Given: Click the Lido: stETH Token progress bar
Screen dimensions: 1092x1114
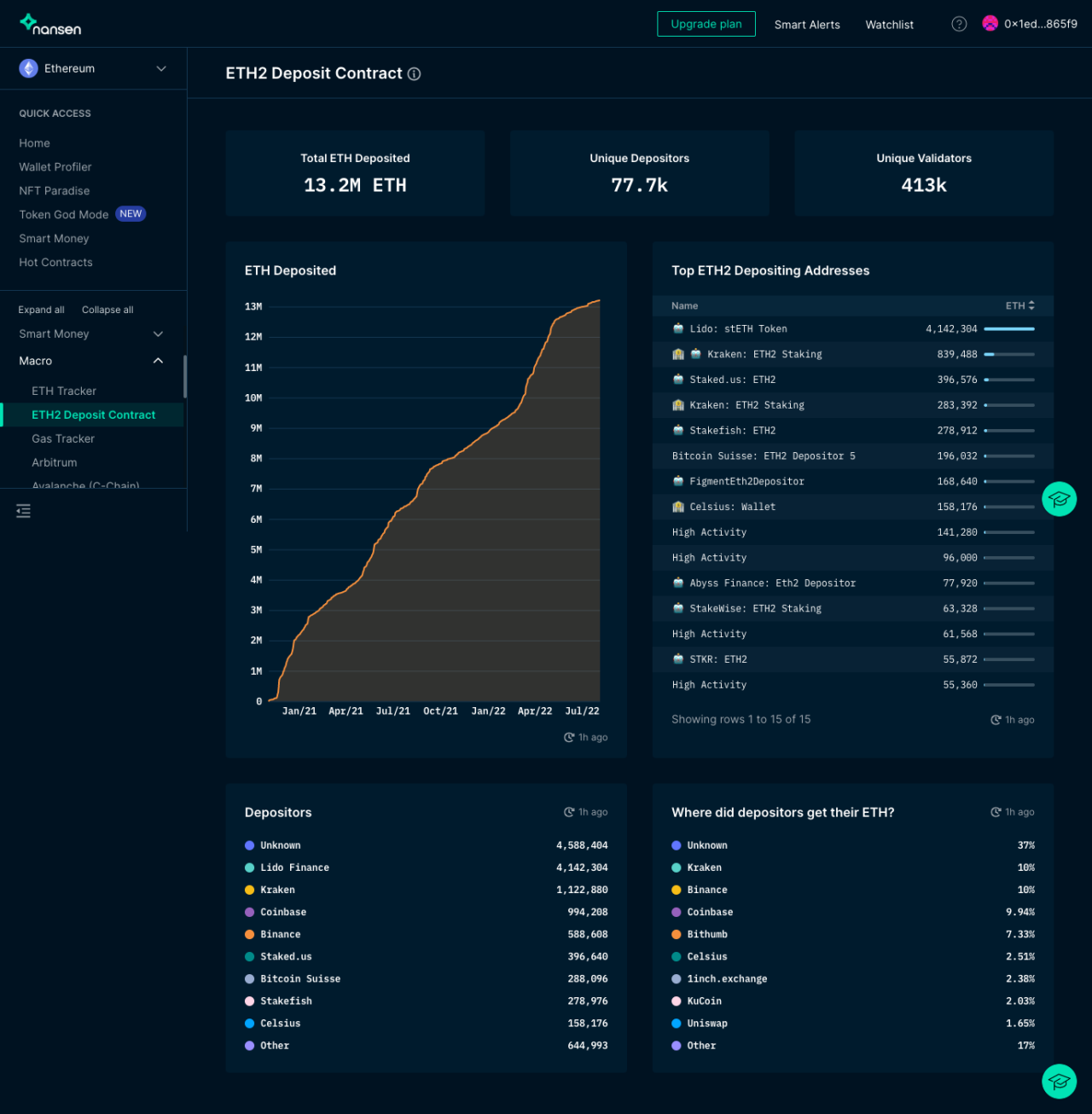Looking at the screenshot, I should click(1010, 328).
